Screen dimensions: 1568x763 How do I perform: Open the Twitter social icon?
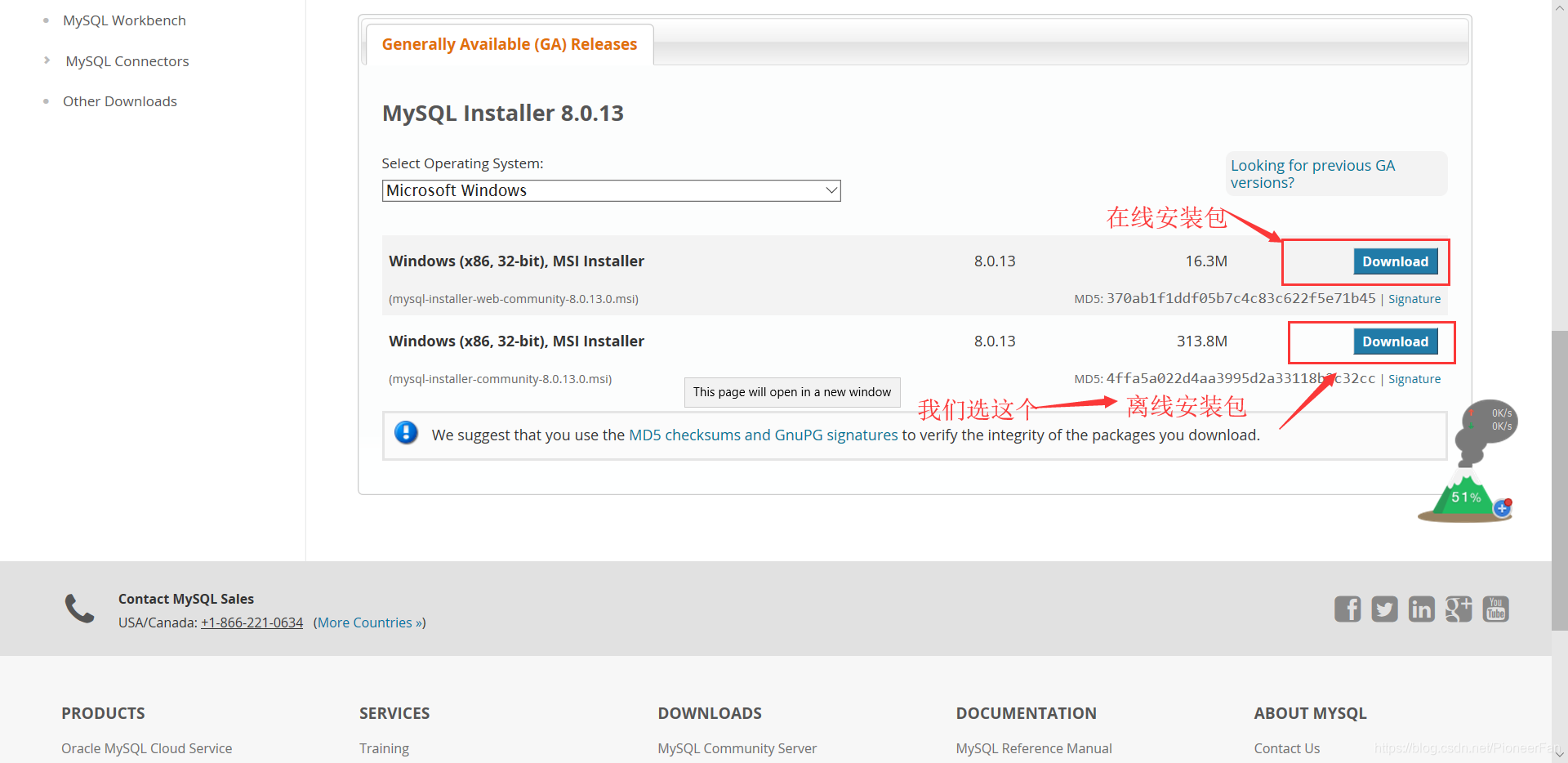point(1384,609)
